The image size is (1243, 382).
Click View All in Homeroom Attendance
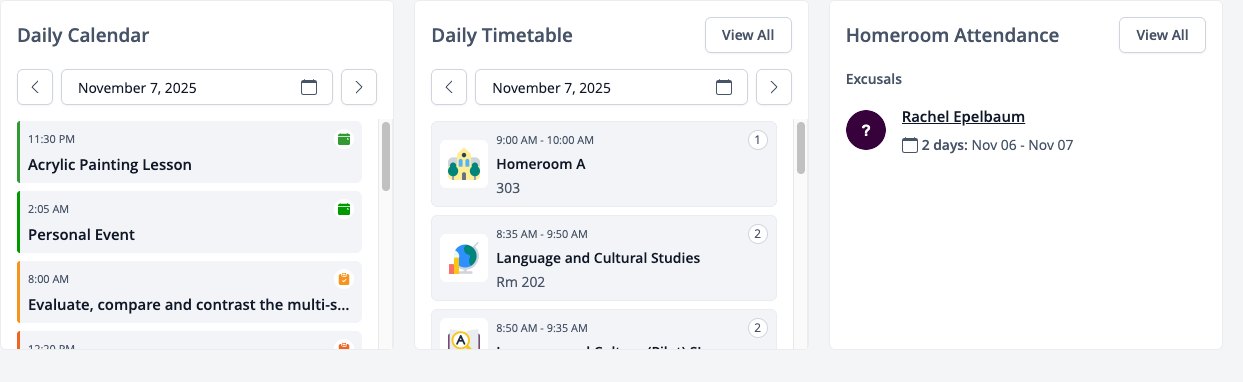pos(1162,35)
